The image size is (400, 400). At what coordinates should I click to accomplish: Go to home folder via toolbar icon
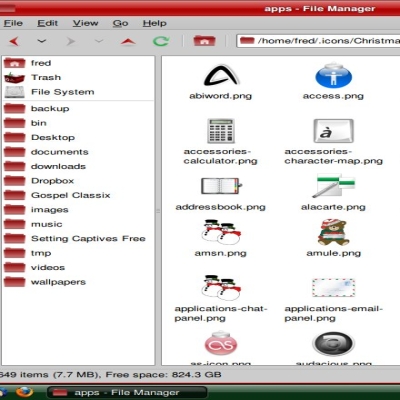tap(204, 41)
